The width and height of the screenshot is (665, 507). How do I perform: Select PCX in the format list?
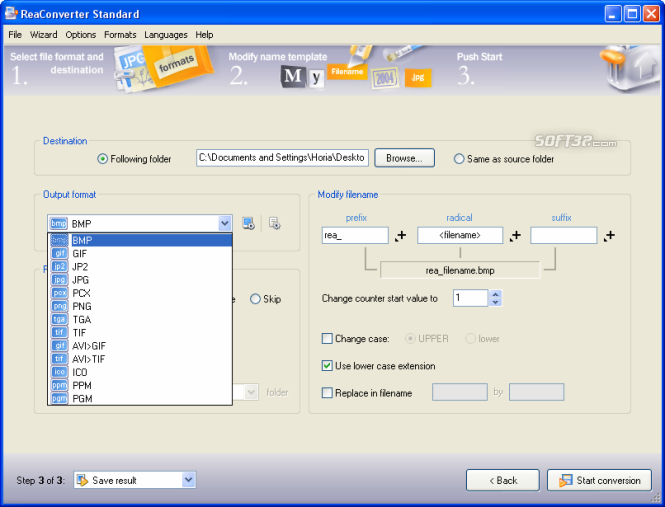click(x=140, y=293)
